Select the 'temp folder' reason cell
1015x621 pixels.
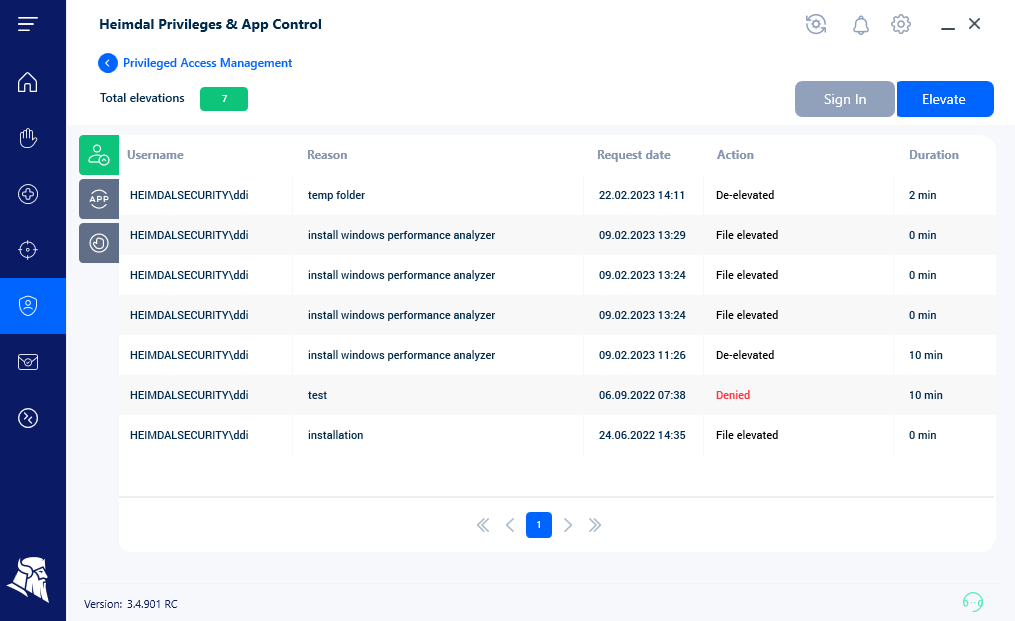tap(337, 195)
